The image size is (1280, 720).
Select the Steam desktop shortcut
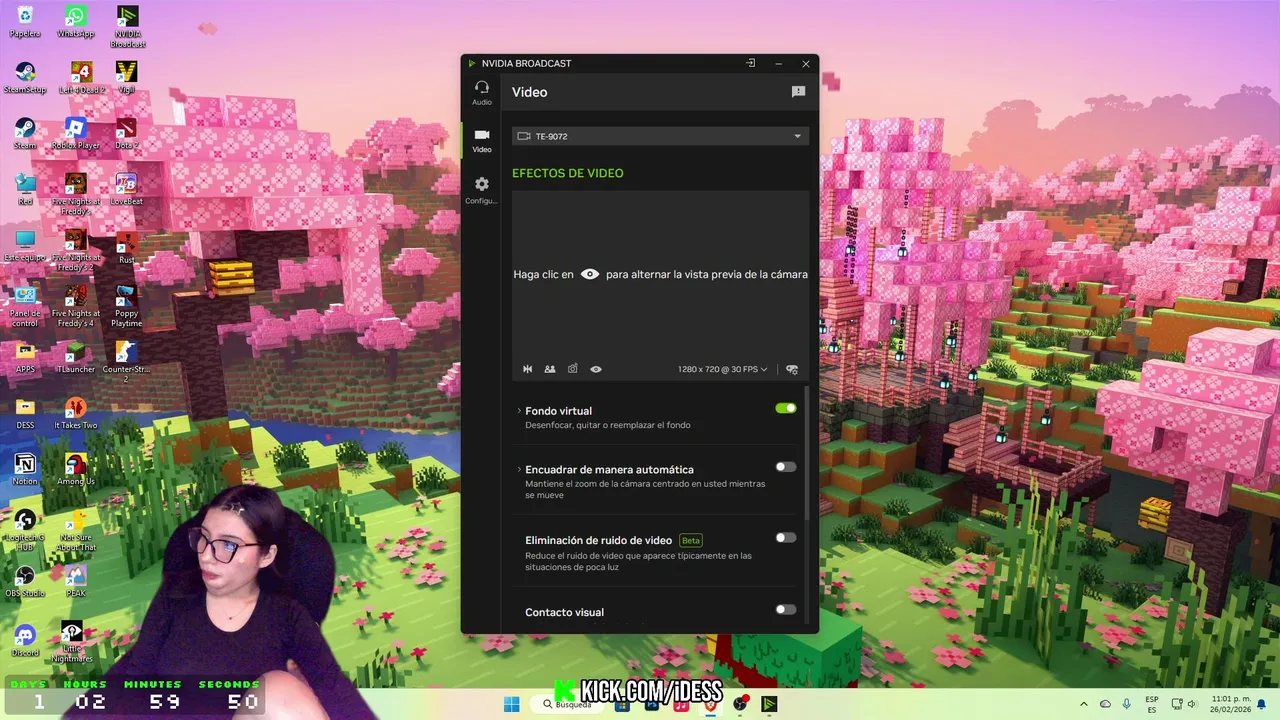(x=25, y=134)
